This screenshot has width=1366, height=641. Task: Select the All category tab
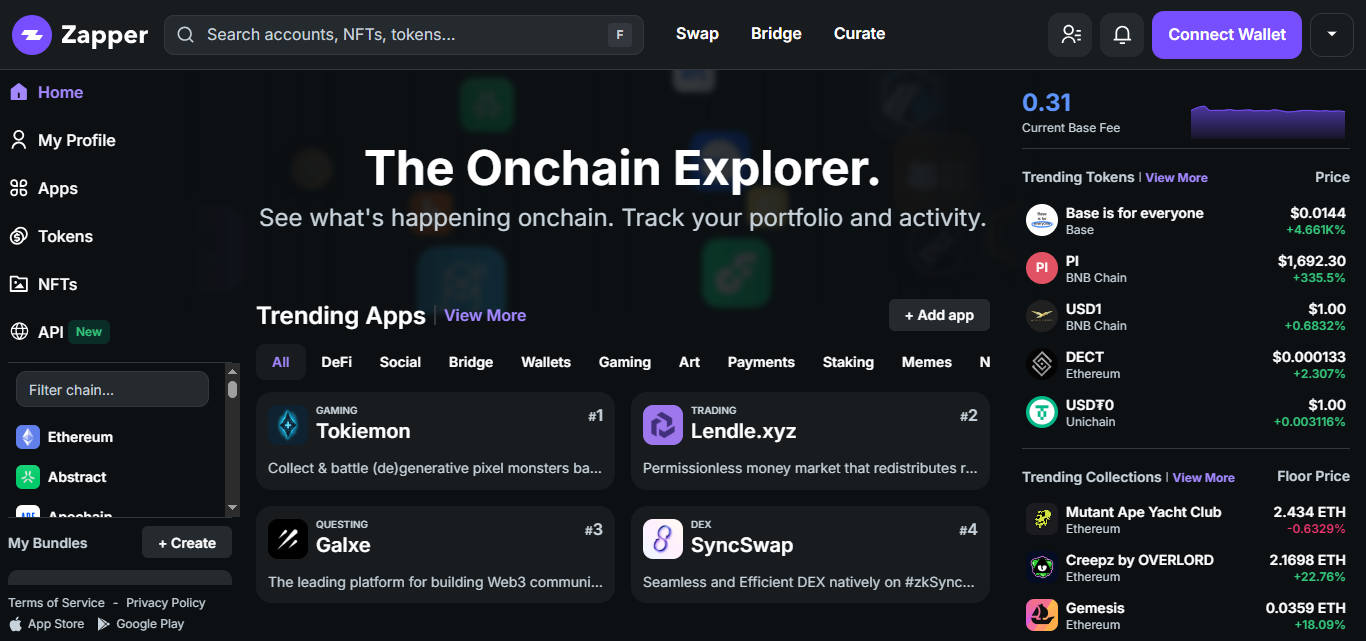pos(281,362)
